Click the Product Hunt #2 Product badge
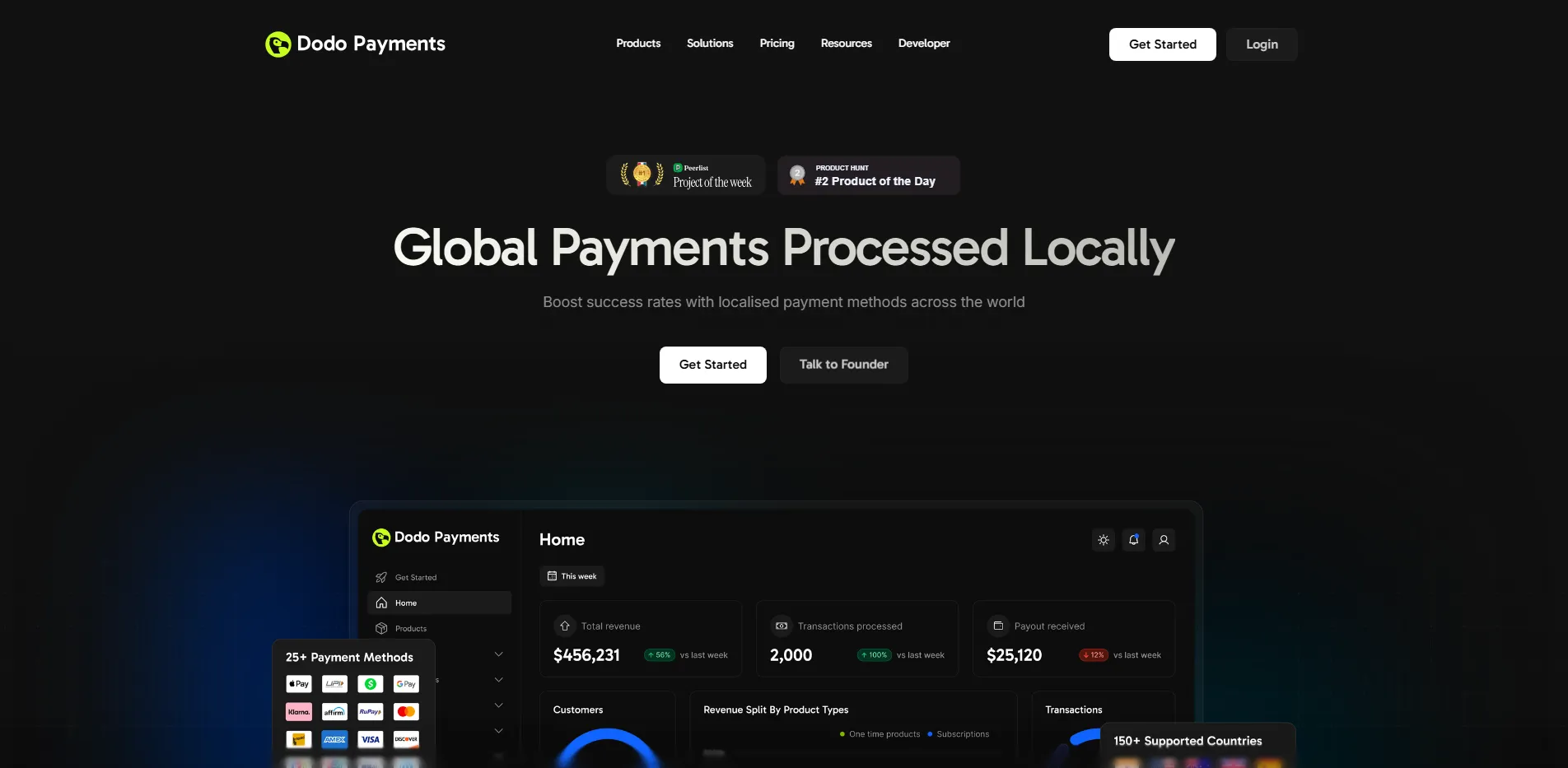The height and width of the screenshot is (768, 1568). click(x=868, y=175)
